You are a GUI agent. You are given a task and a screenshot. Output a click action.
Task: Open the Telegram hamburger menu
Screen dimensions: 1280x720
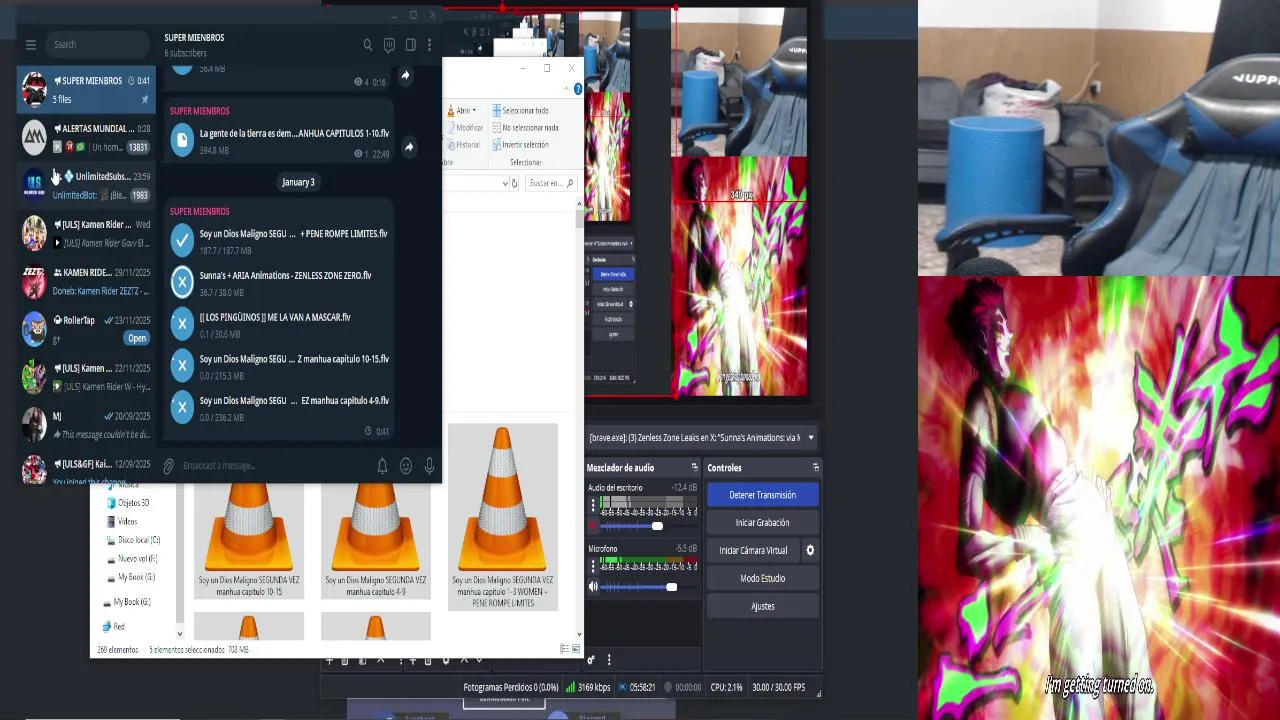coord(31,44)
